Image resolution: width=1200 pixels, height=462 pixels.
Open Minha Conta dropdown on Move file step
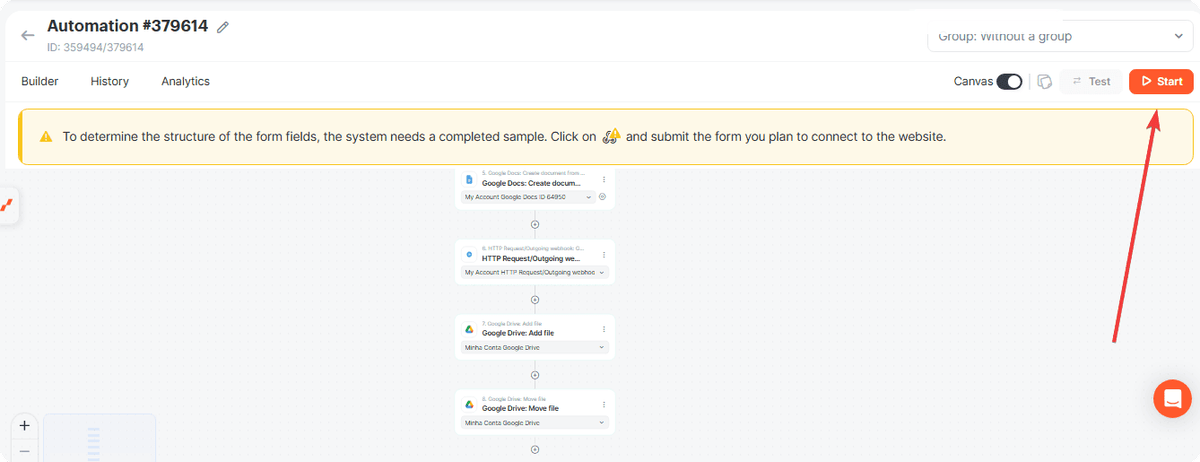pos(535,423)
